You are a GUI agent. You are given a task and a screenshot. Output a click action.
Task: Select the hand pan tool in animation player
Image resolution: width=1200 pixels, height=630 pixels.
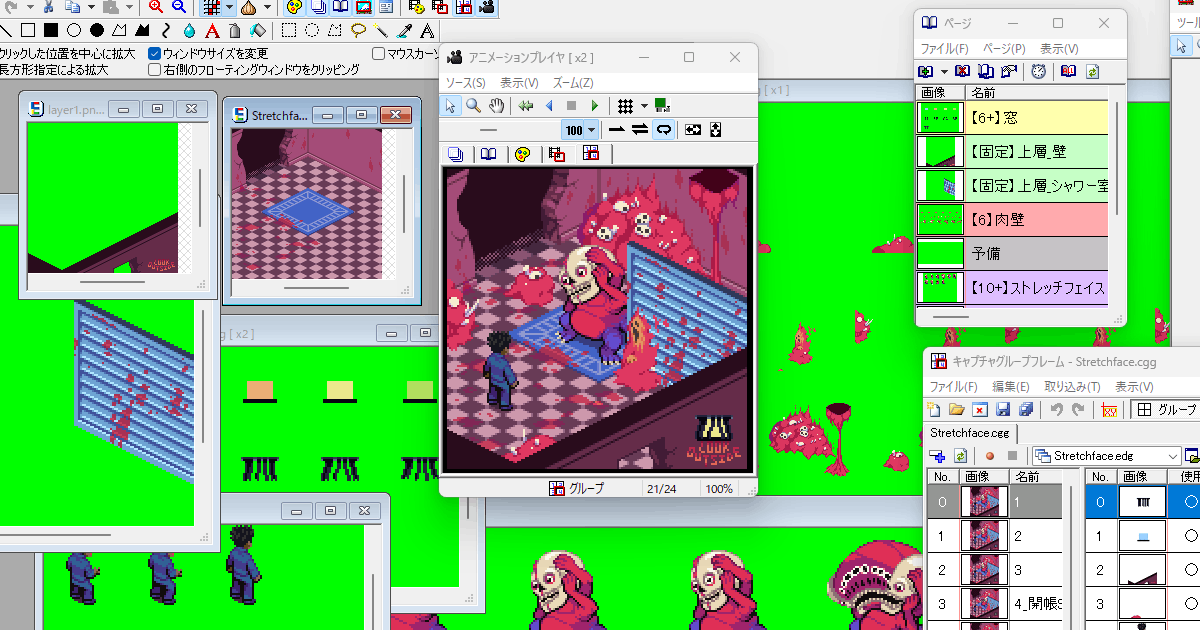click(496, 106)
